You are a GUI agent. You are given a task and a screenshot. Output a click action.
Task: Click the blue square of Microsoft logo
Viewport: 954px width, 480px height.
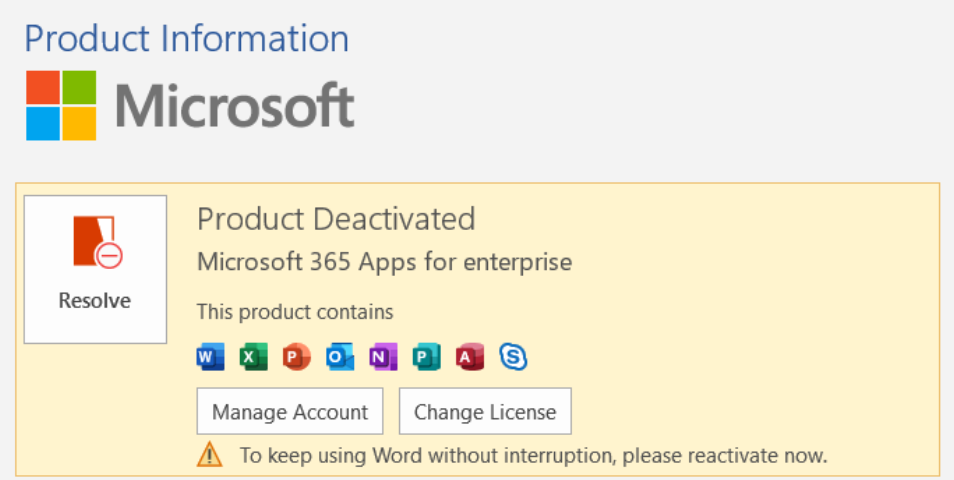coord(43,124)
